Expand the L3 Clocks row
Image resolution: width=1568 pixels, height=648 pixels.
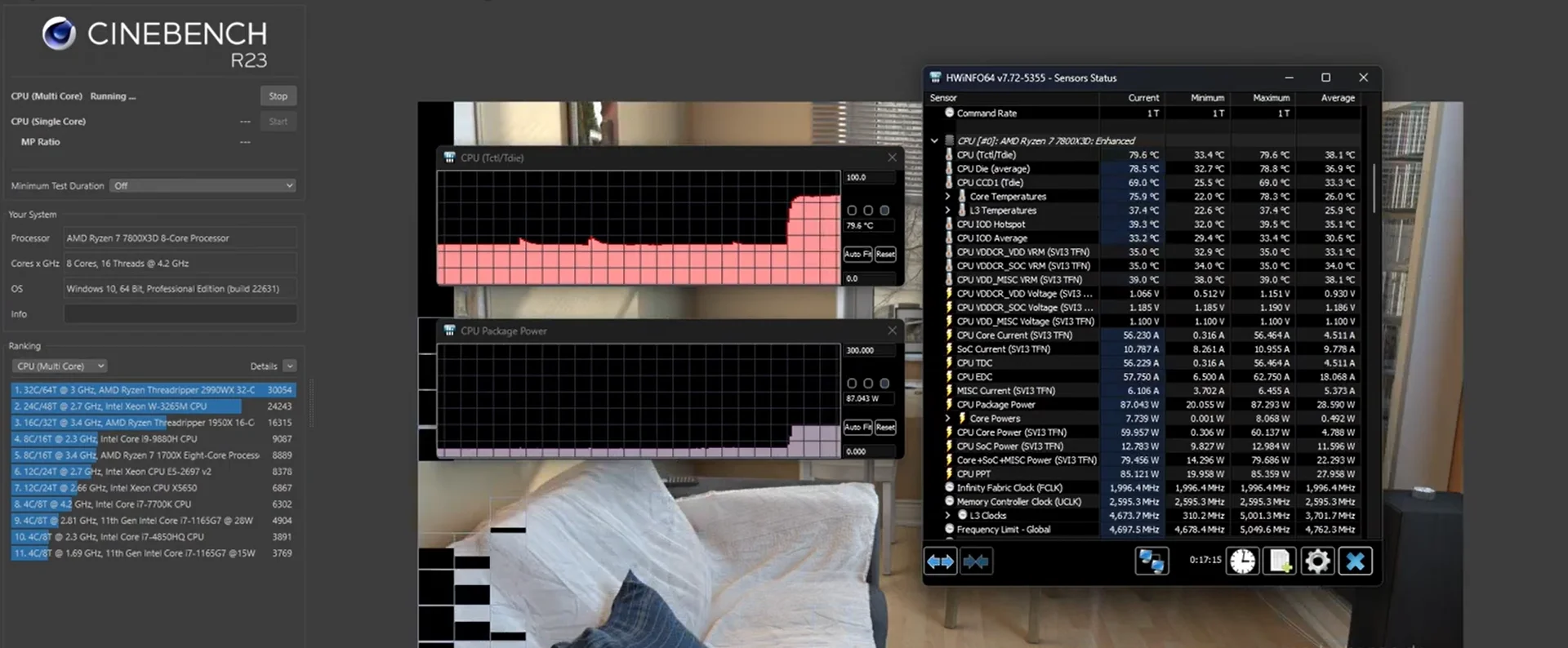coord(947,516)
